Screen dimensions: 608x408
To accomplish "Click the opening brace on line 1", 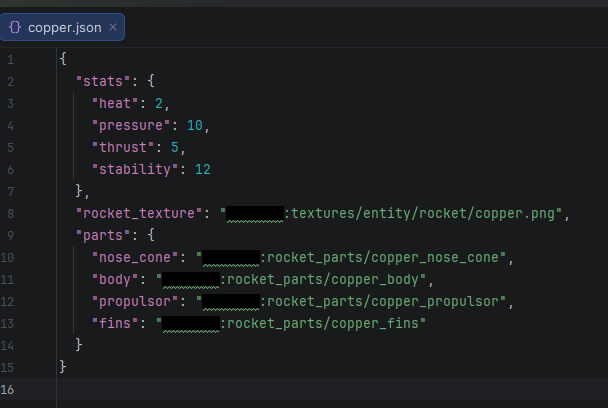I will (63, 59).
